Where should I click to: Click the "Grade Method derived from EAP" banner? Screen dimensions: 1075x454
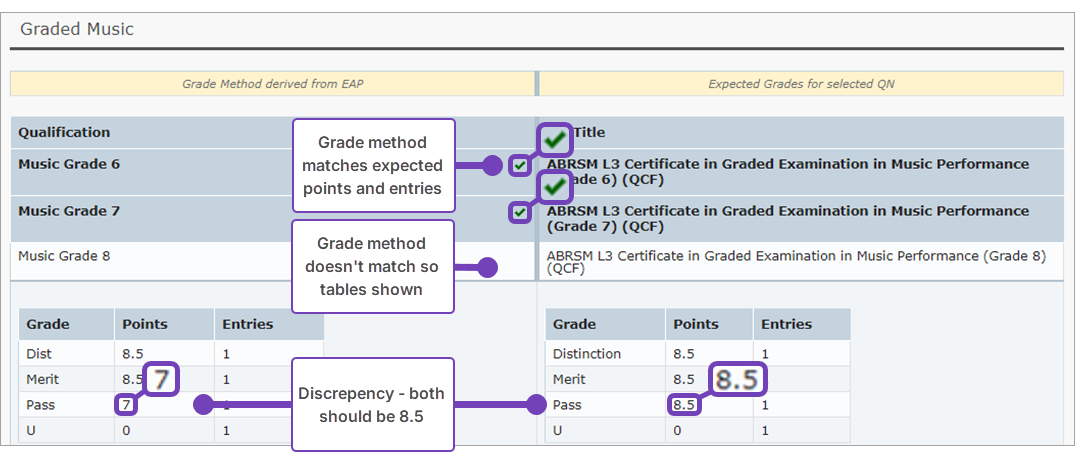pos(272,84)
